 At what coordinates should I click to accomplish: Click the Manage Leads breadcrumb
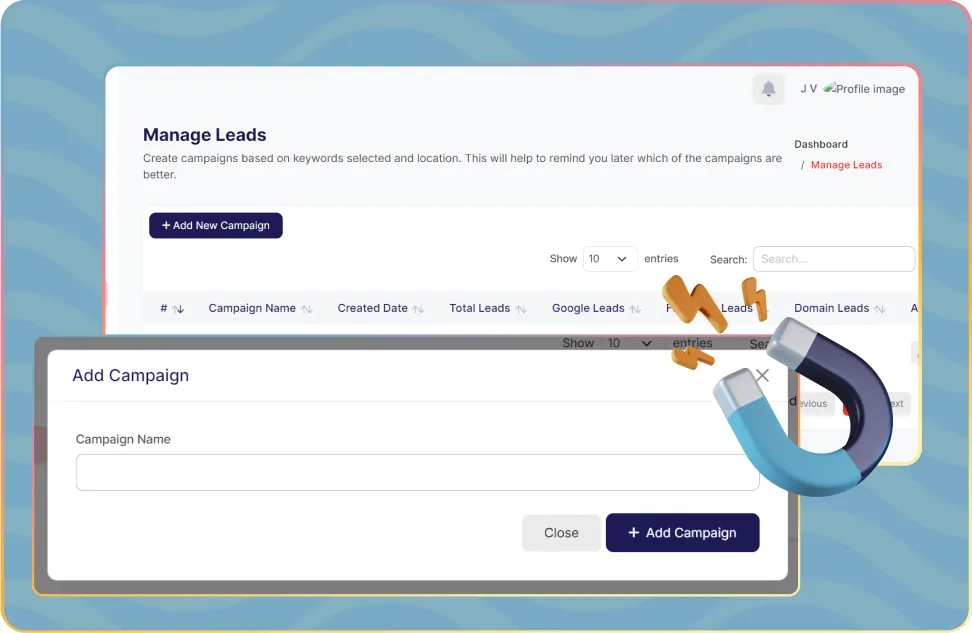click(x=846, y=165)
